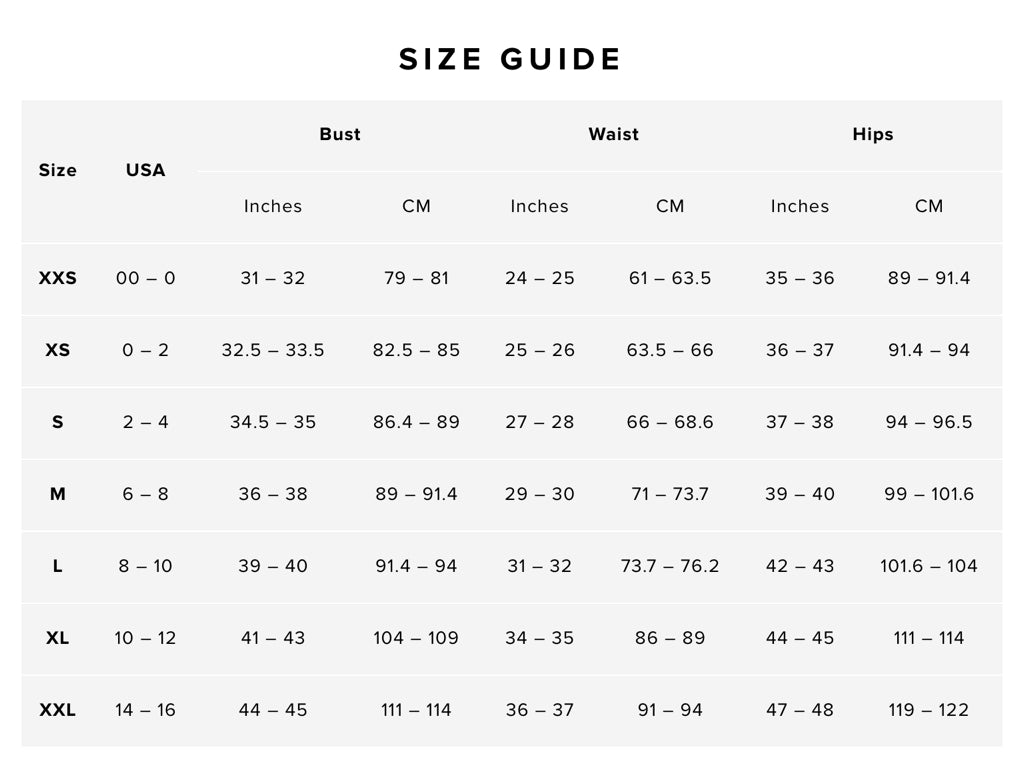
Task: Select the XS size row label
Action: click(x=57, y=350)
